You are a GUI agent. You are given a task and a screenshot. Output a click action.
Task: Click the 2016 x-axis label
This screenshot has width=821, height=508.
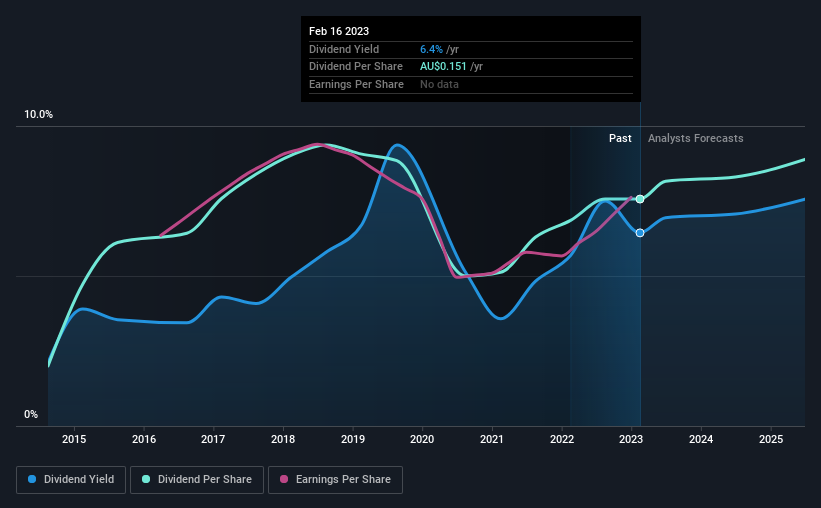click(143, 439)
